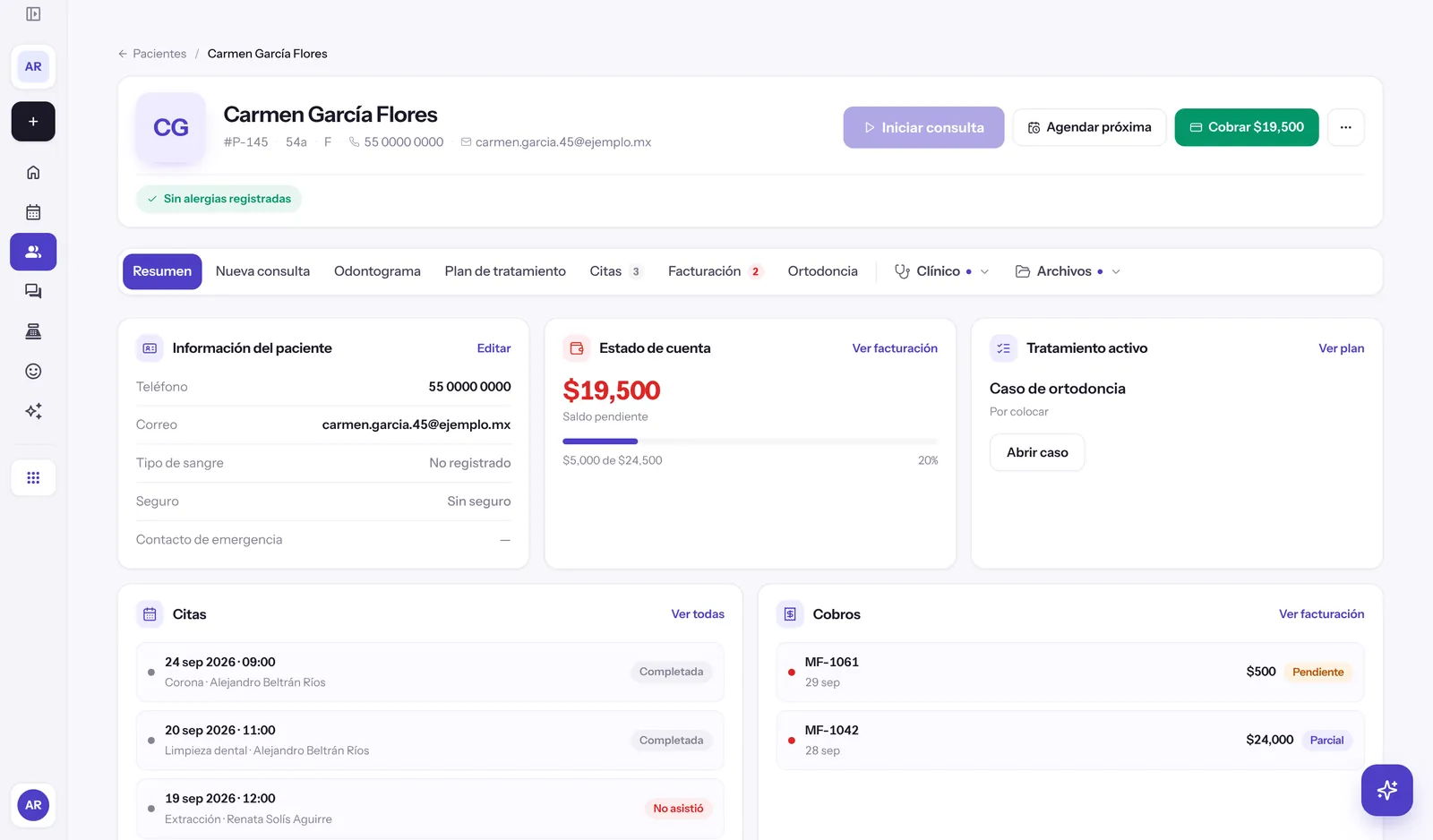Open charge MF-1042 row
This screenshot has height=840, width=1433.
click(x=1070, y=740)
